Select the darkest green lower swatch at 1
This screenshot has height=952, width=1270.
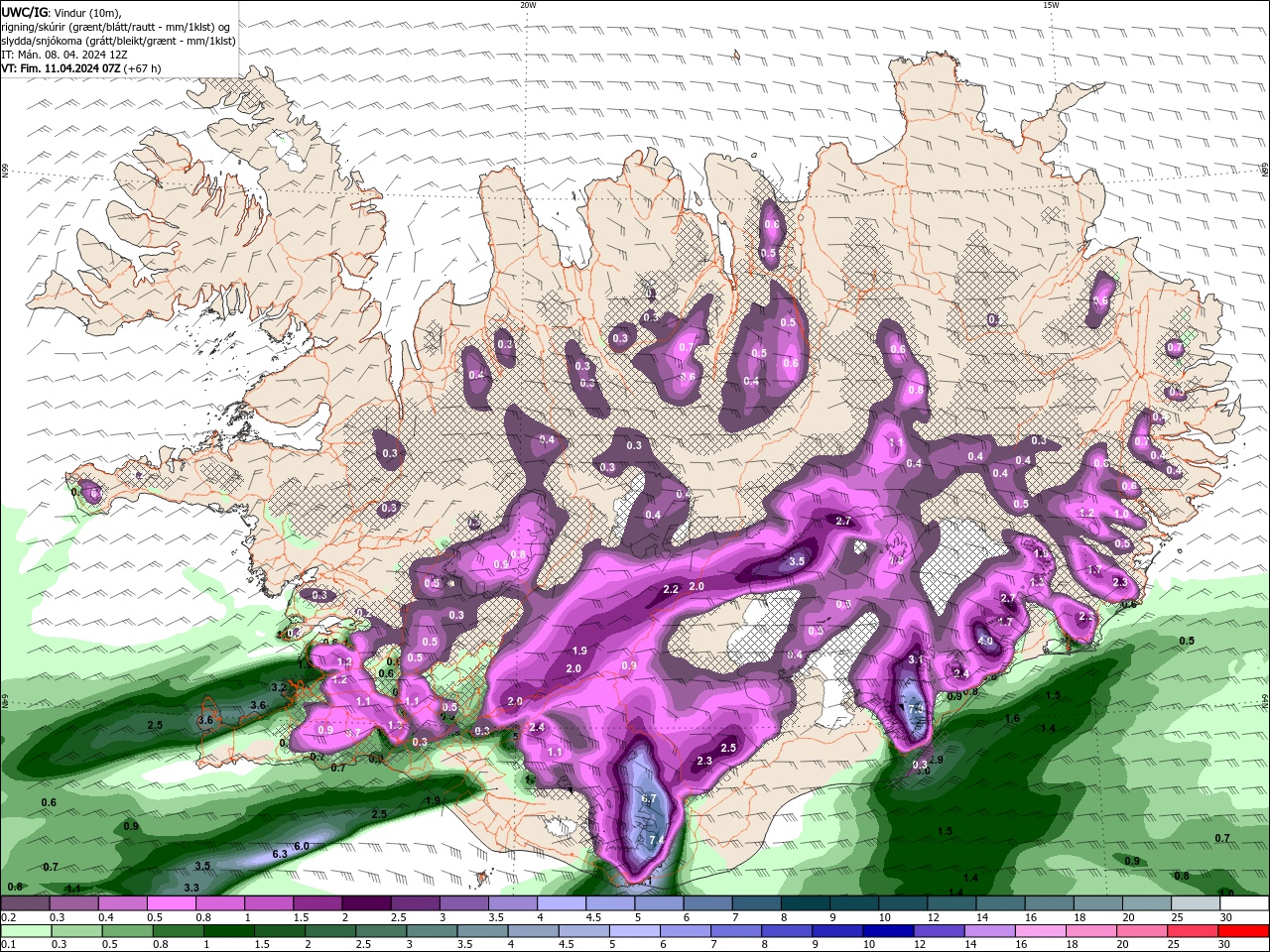pos(228,931)
